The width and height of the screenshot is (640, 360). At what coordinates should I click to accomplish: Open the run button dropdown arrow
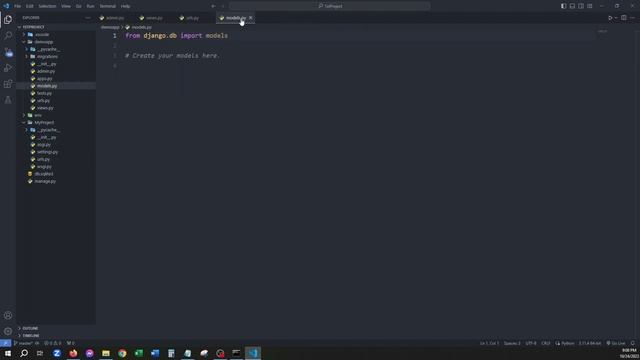click(616, 18)
